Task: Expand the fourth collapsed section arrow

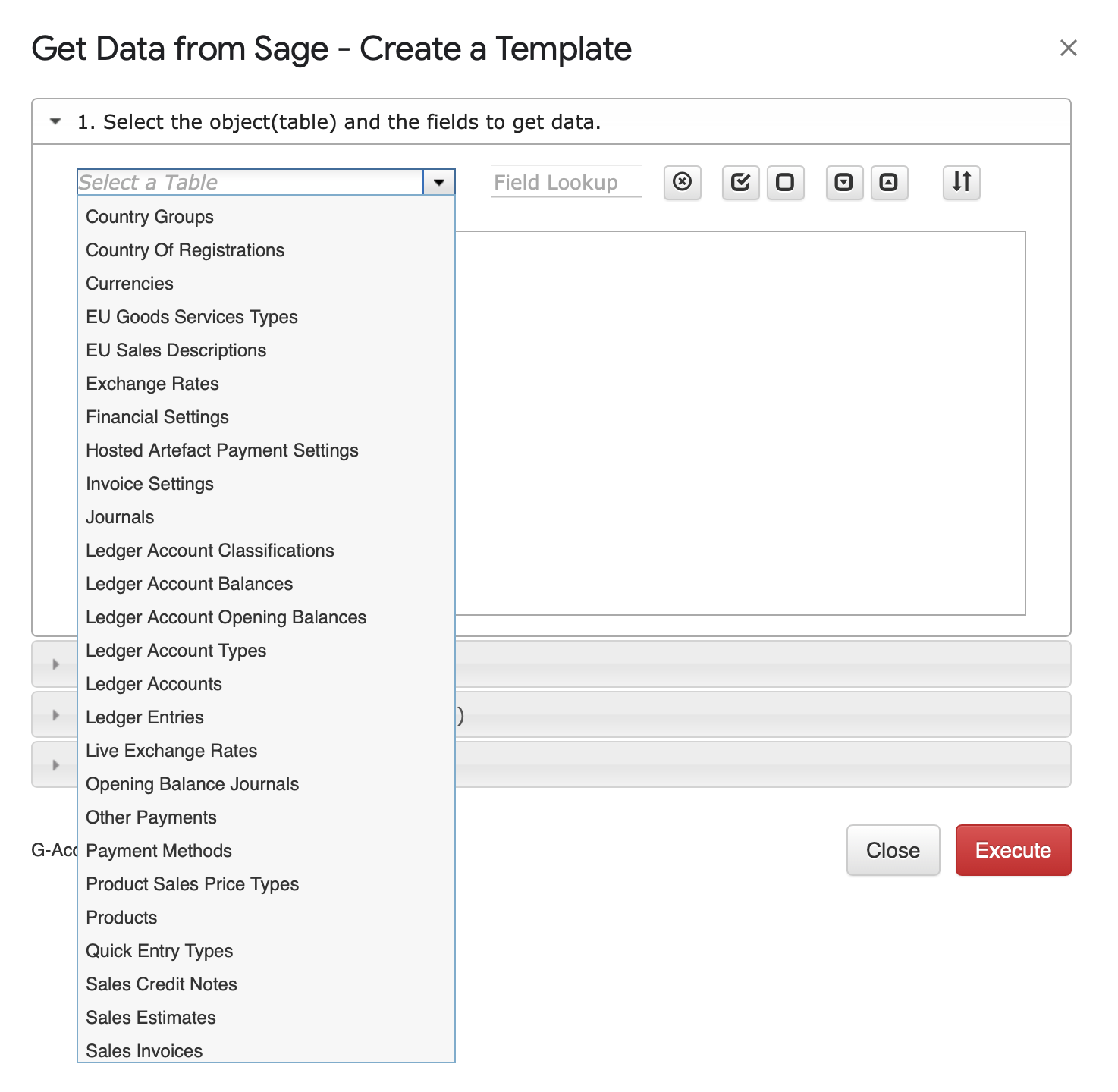Action: (55, 764)
